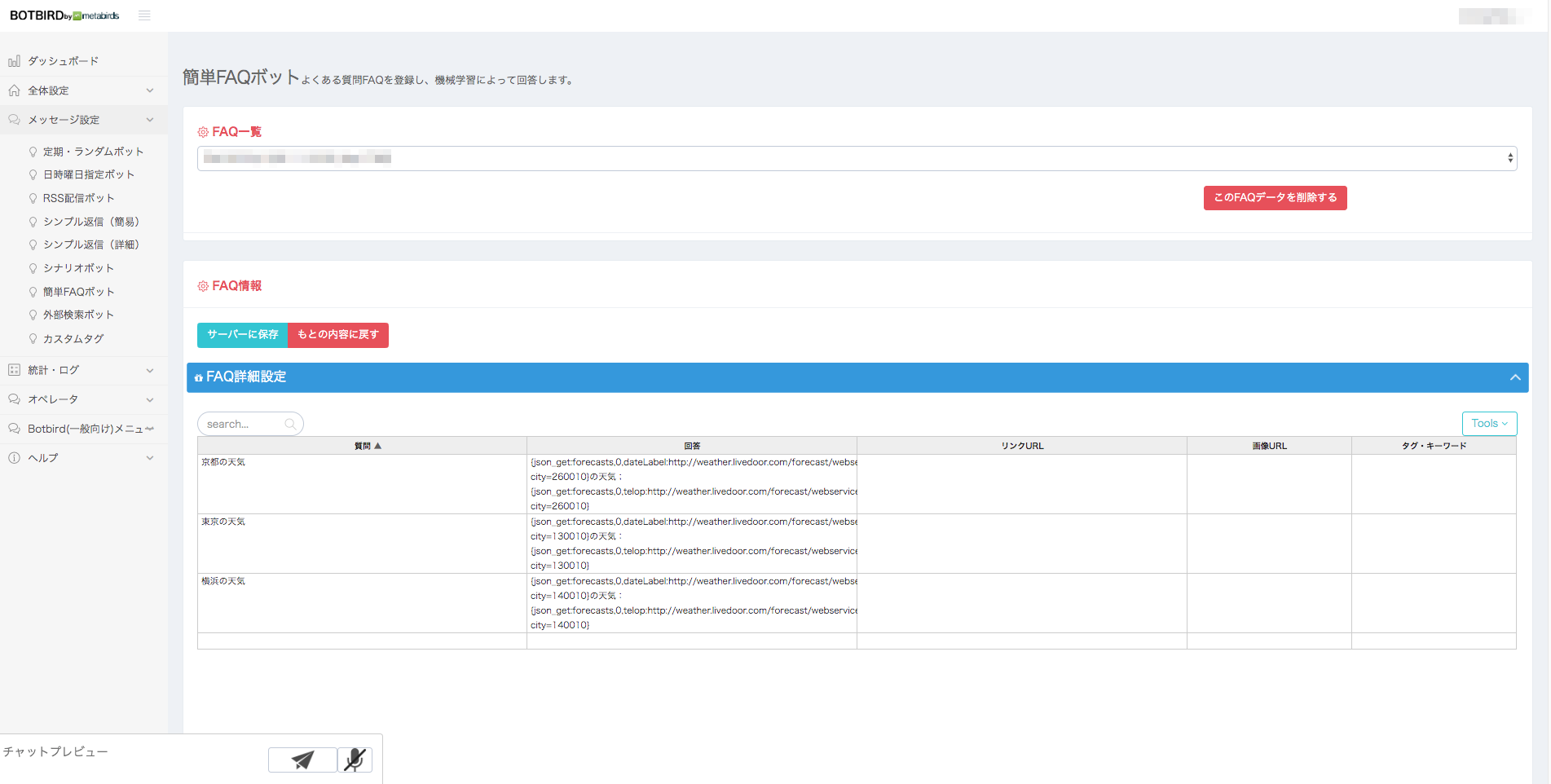Image resolution: width=1551 pixels, height=784 pixels.
Task: Expand the 統計・ログ menu chevron
Action: [x=150, y=370]
